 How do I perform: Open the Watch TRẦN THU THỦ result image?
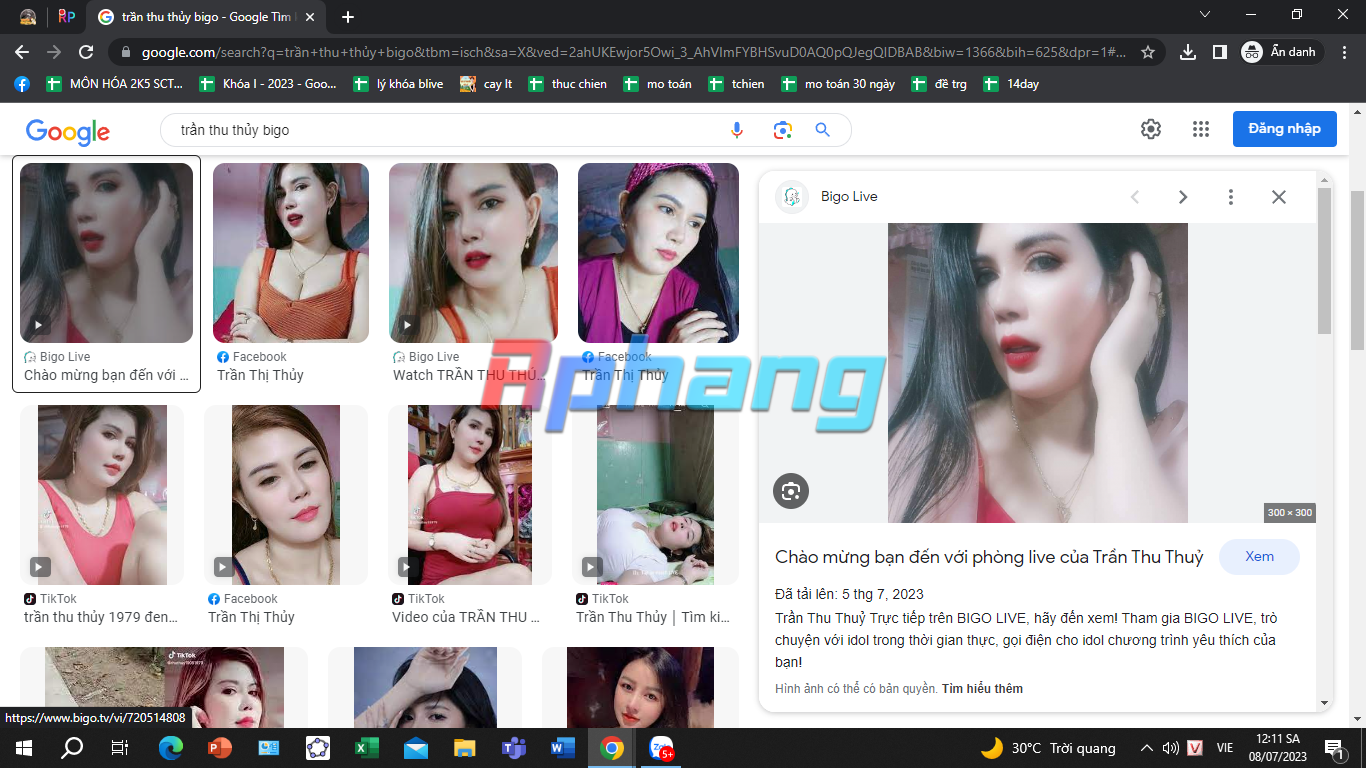click(473, 253)
